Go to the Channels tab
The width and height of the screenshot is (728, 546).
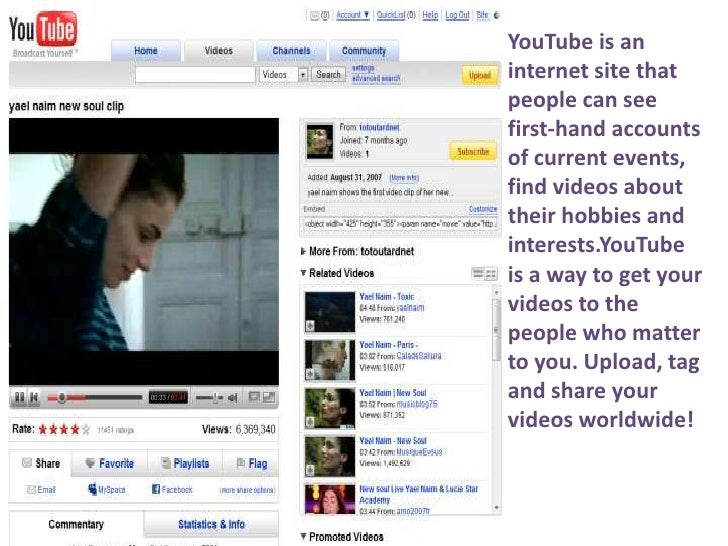291,51
